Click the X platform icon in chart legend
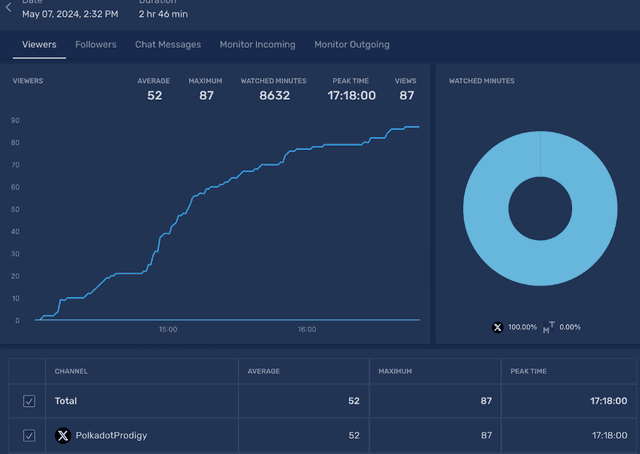 [x=498, y=327]
